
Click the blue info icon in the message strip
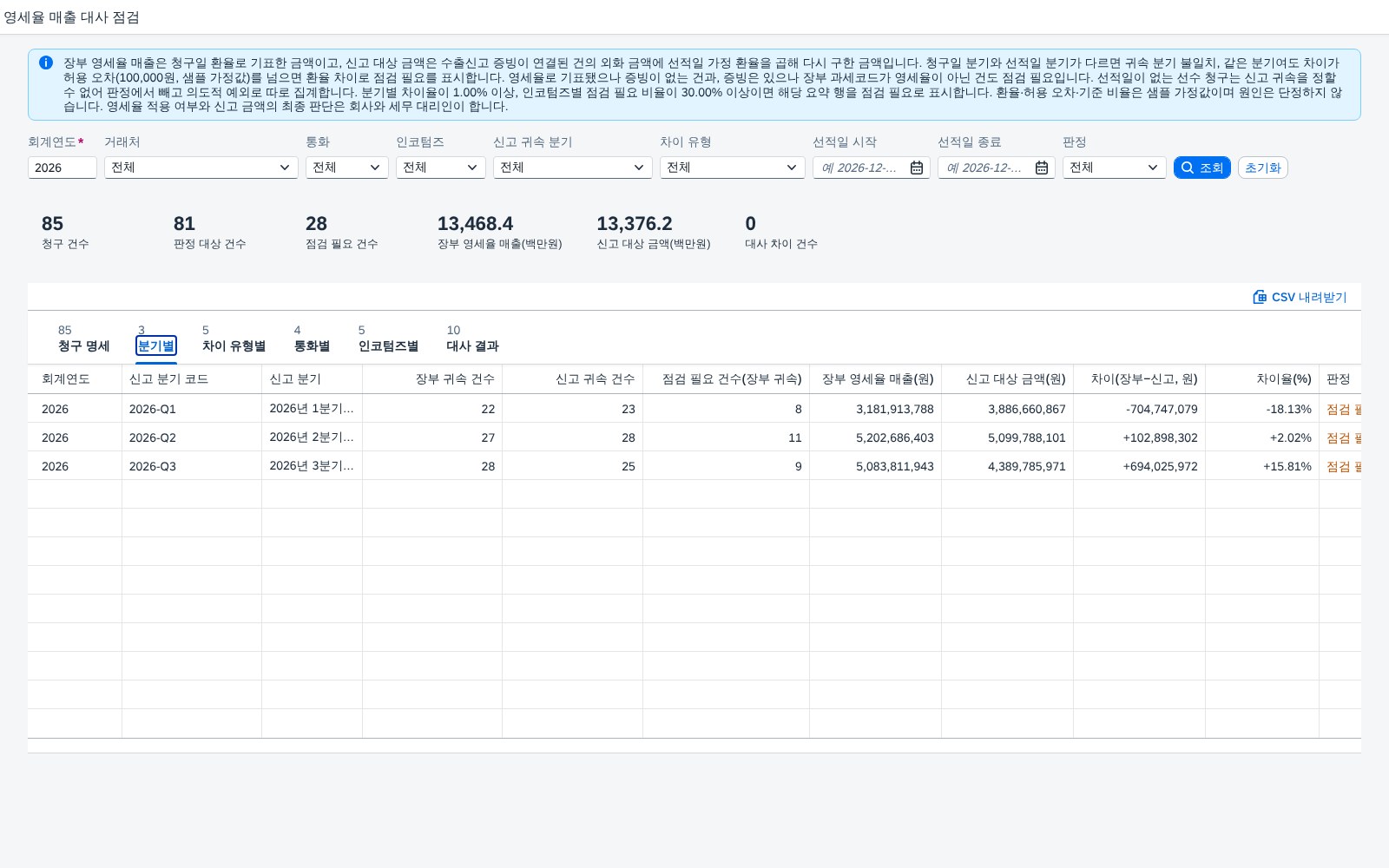pos(46,62)
